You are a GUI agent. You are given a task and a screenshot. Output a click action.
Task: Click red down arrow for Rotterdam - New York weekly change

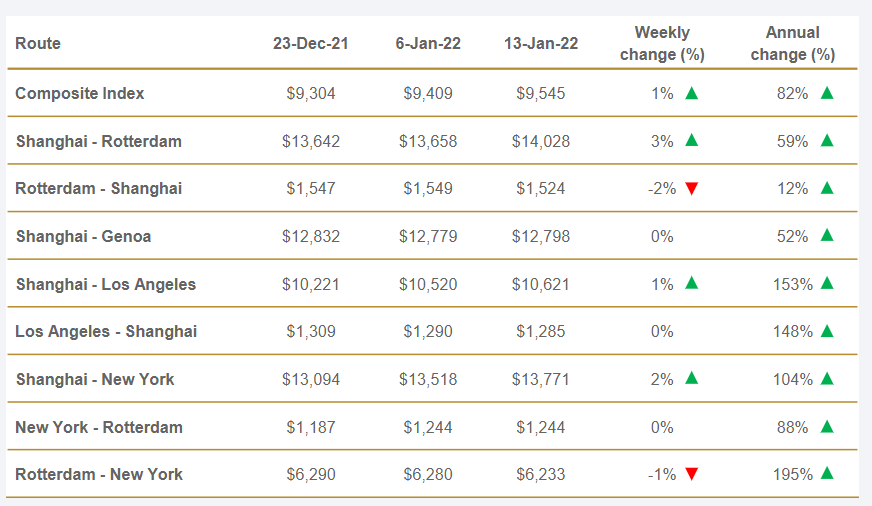pyautogui.click(x=691, y=475)
